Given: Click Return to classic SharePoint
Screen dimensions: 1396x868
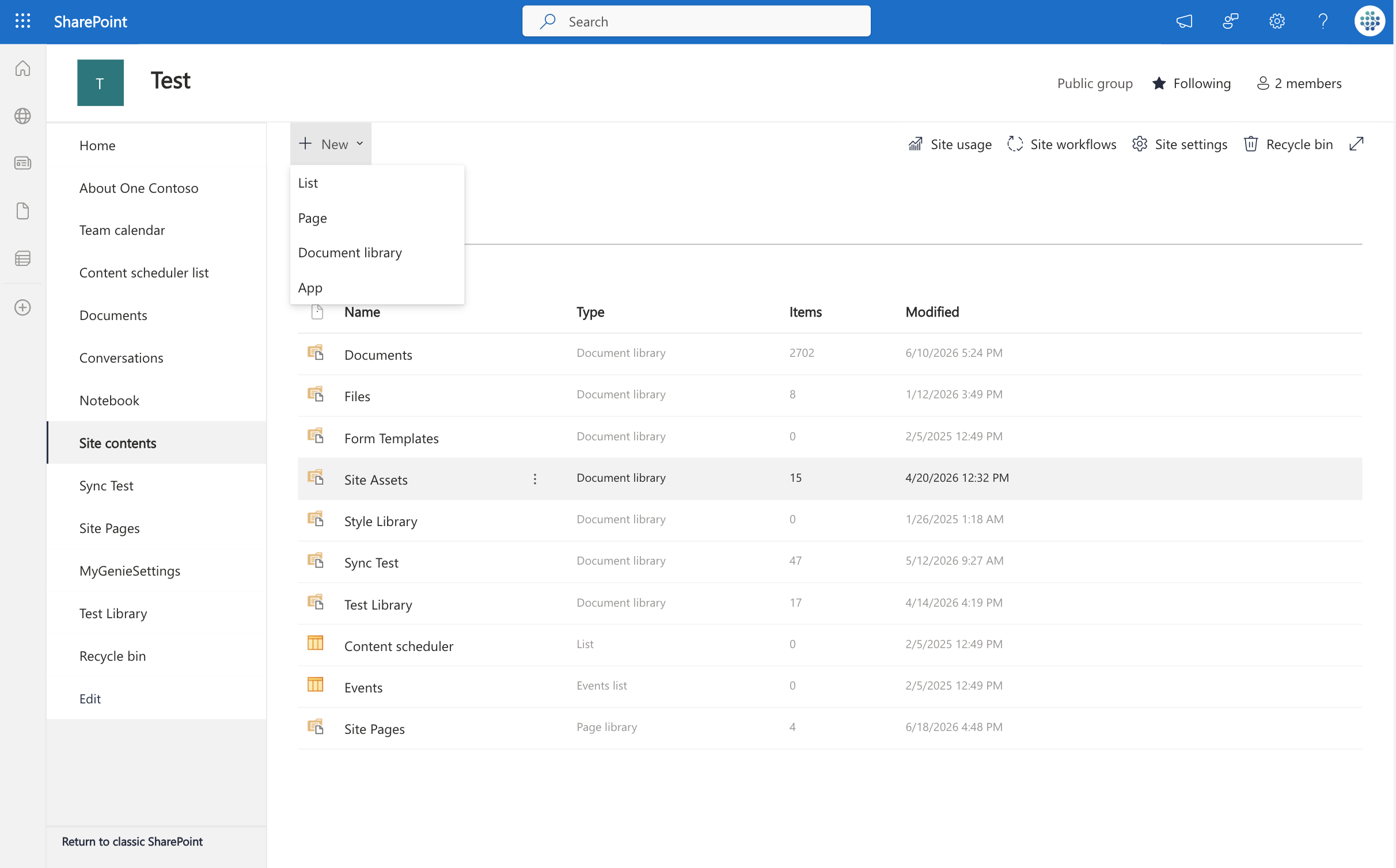Looking at the screenshot, I should [x=132, y=842].
